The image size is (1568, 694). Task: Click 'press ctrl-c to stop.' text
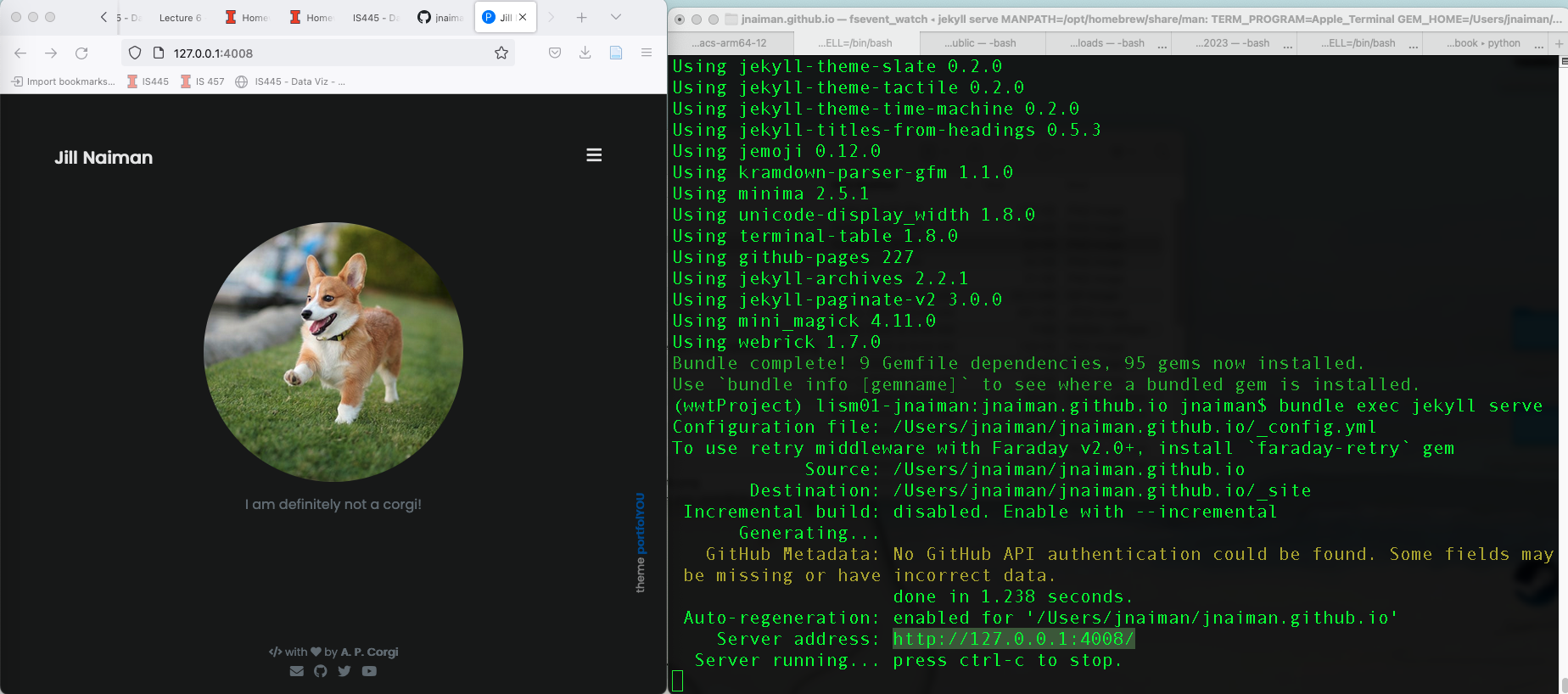coord(1007,660)
